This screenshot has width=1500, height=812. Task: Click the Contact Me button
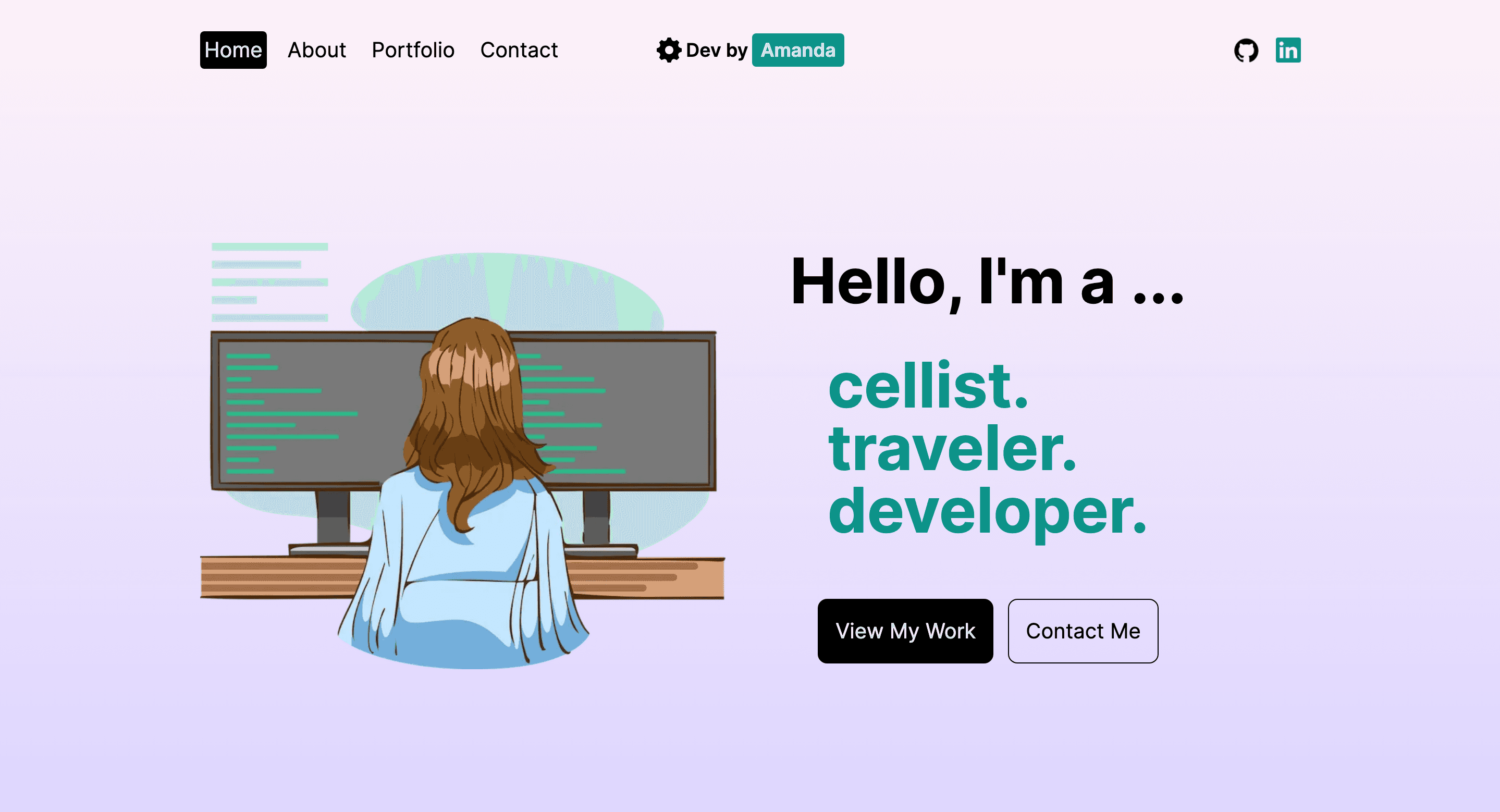click(1082, 631)
